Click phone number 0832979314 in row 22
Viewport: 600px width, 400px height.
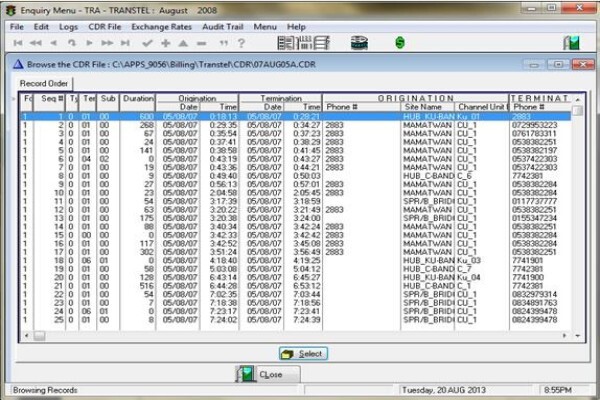534,294
